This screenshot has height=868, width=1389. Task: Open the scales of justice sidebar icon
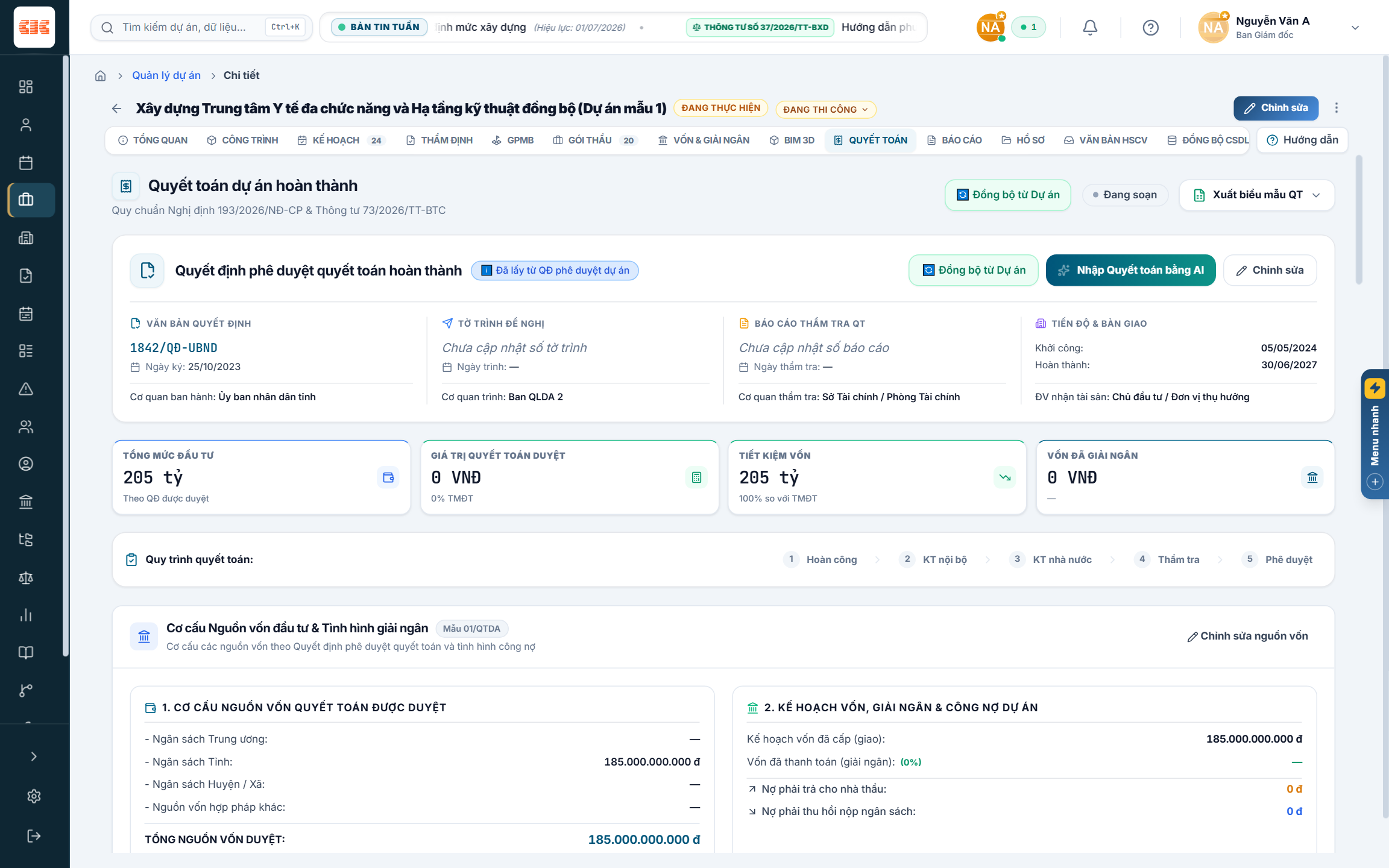coord(25,577)
